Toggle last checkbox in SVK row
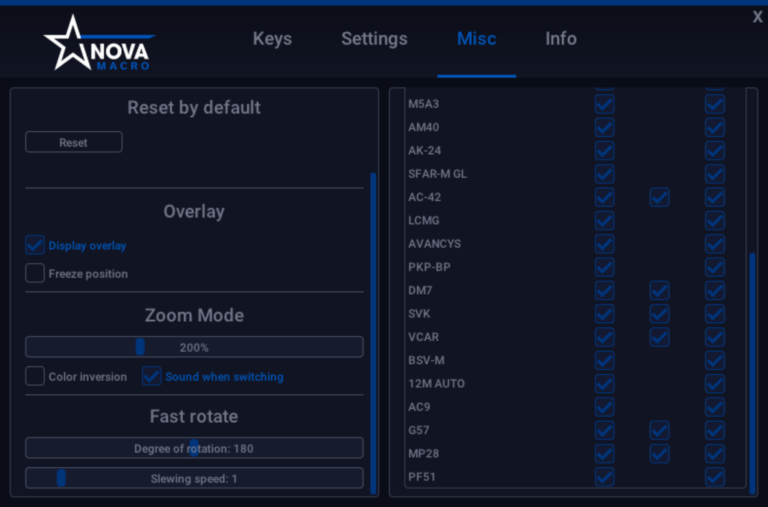Image resolution: width=768 pixels, height=507 pixels. pos(715,314)
